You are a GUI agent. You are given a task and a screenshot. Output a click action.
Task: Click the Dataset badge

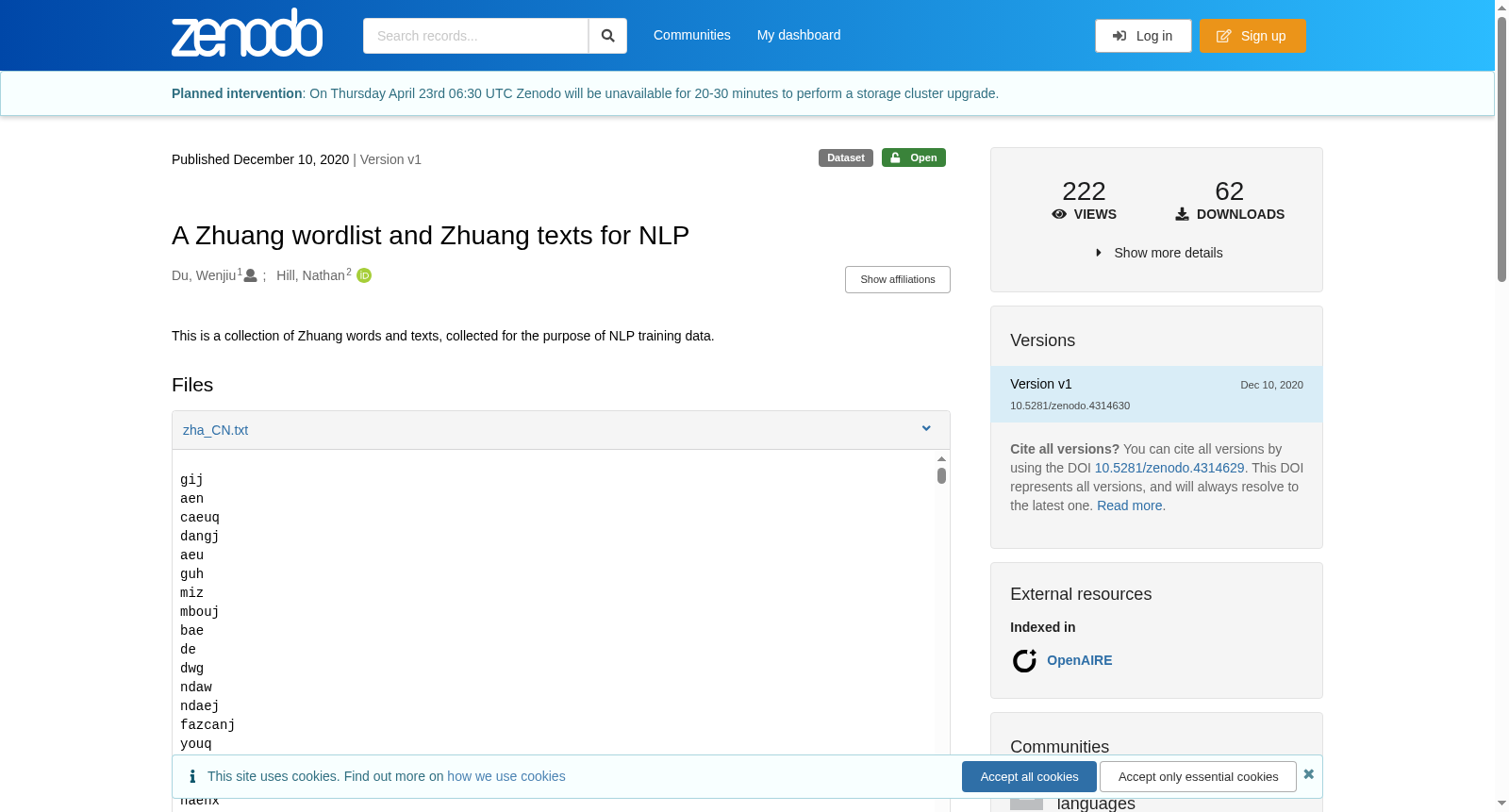[x=846, y=157]
